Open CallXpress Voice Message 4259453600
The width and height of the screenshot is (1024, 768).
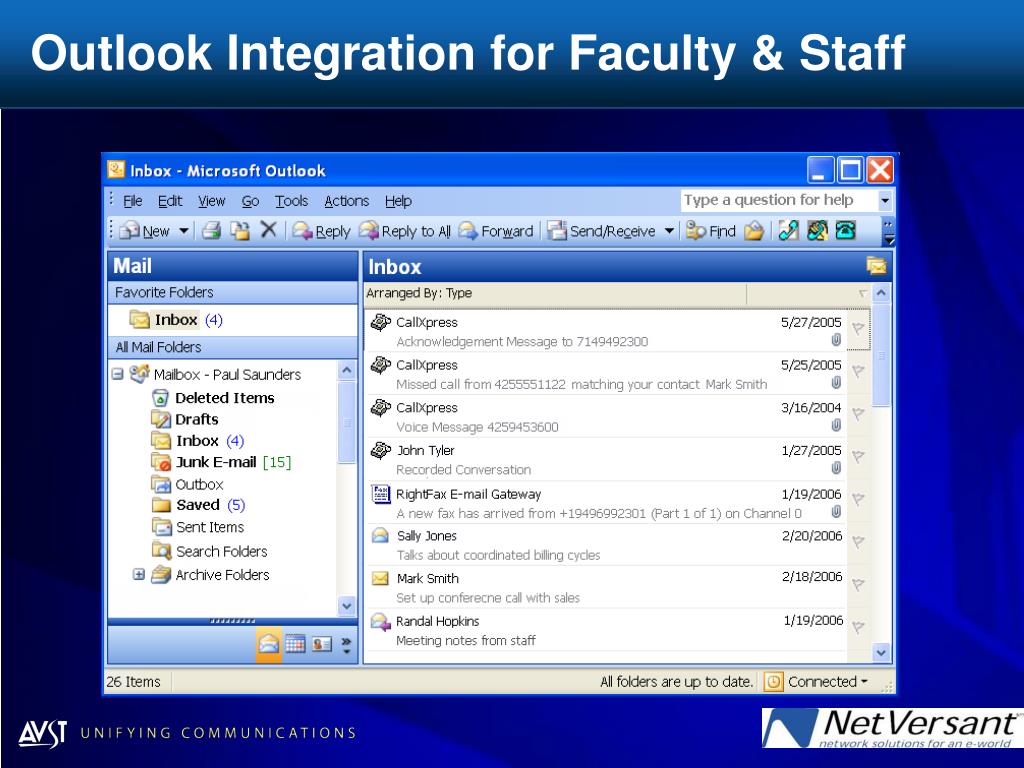click(606, 417)
